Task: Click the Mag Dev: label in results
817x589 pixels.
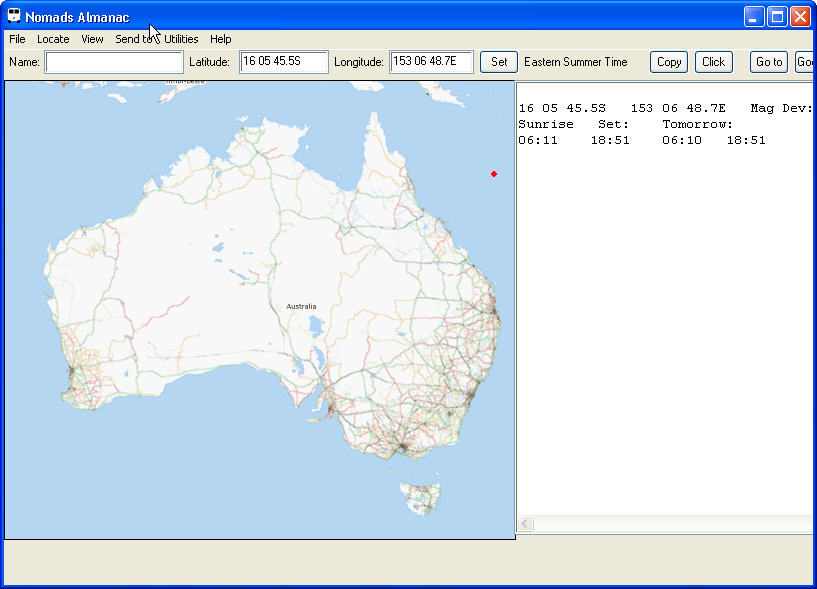Action: coord(782,108)
